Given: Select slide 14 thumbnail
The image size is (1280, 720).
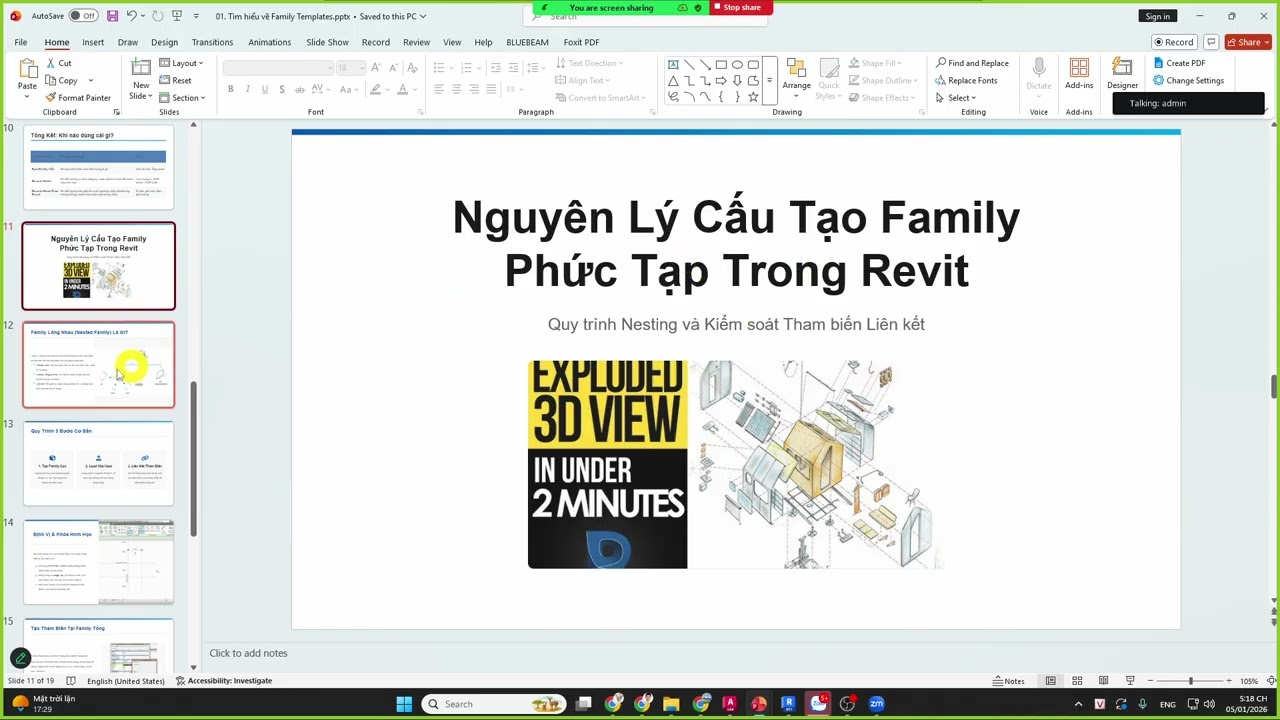Looking at the screenshot, I should 99,562.
